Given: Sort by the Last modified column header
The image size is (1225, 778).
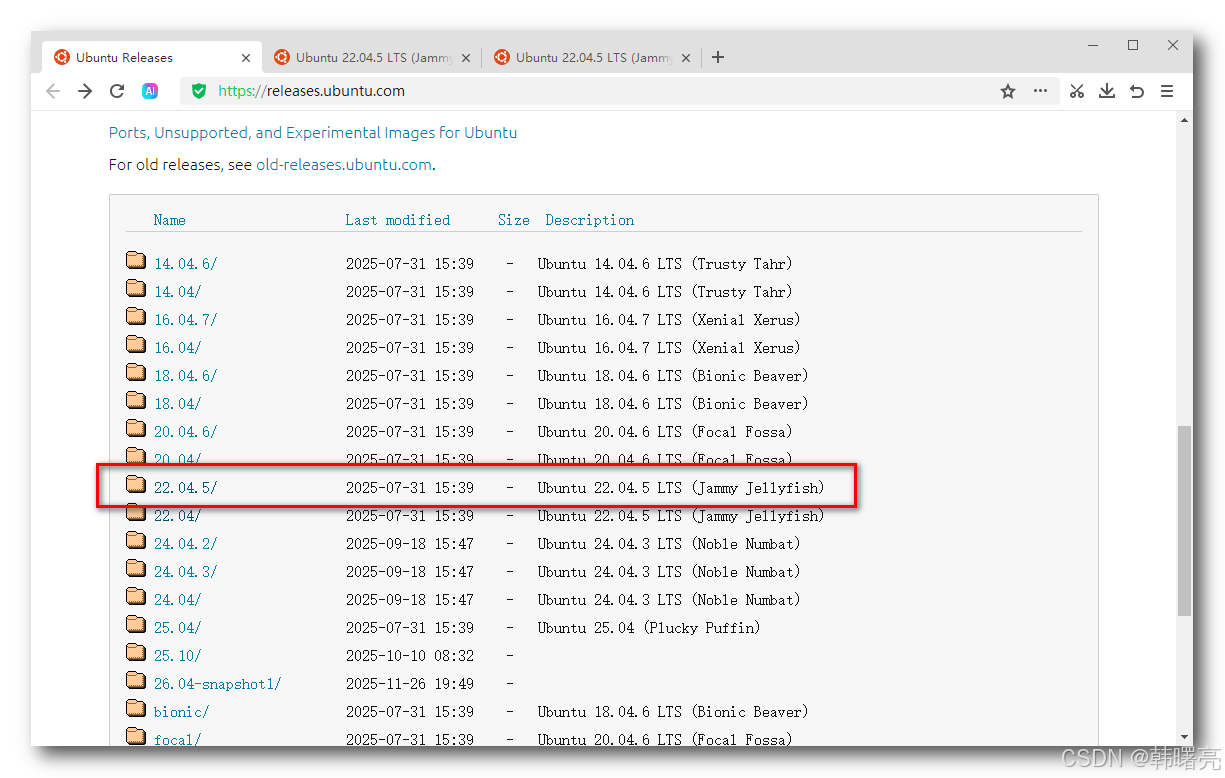Looking at the screenshot, I should point(398,220).
